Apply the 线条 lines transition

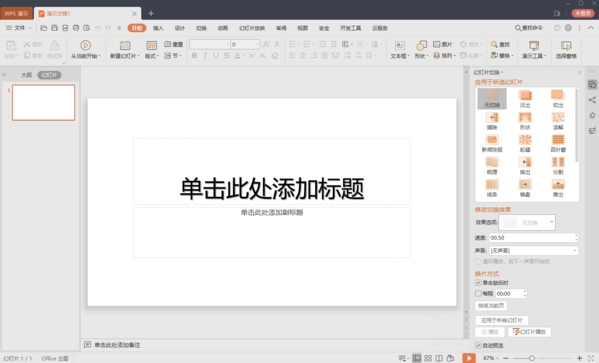pos(492,188)
